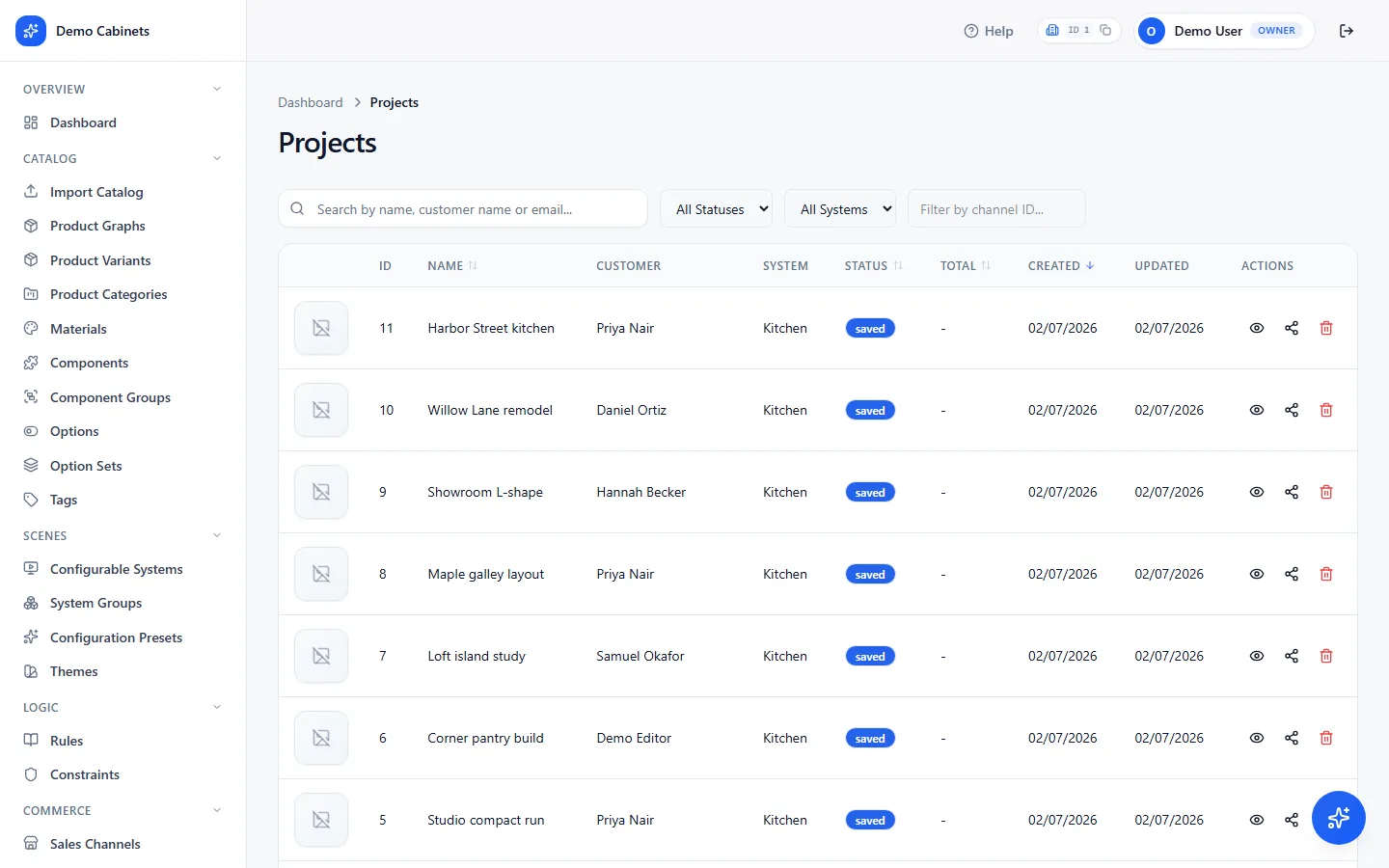
Task: View the Corner pantry build project
Action: click(1257, 738)
